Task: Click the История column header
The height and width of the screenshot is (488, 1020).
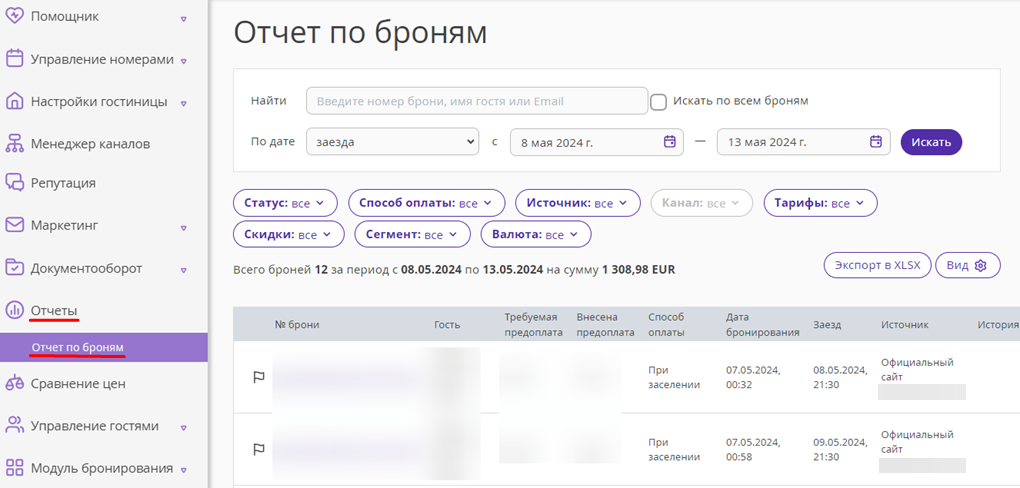Action: [998, 324]
